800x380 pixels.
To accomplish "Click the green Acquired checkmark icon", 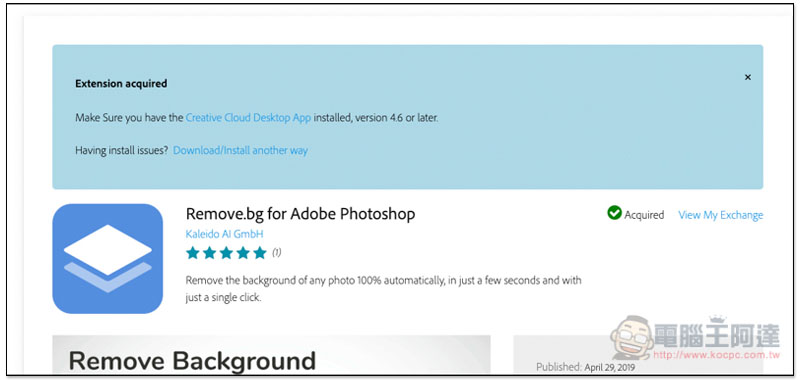I will 614,213.
